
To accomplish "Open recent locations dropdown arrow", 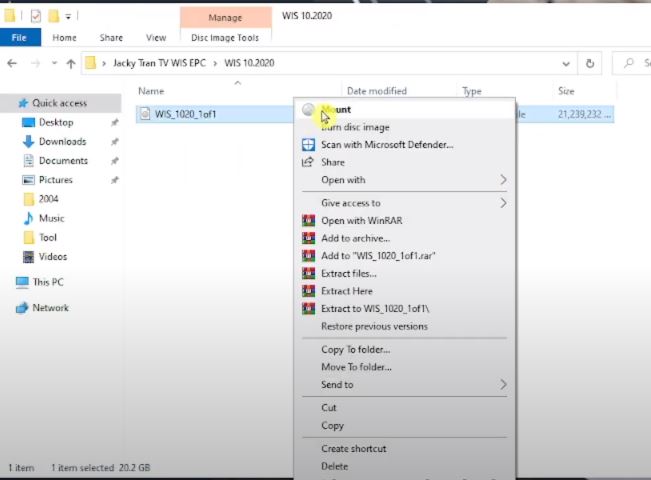I will (x=54, y=63).
